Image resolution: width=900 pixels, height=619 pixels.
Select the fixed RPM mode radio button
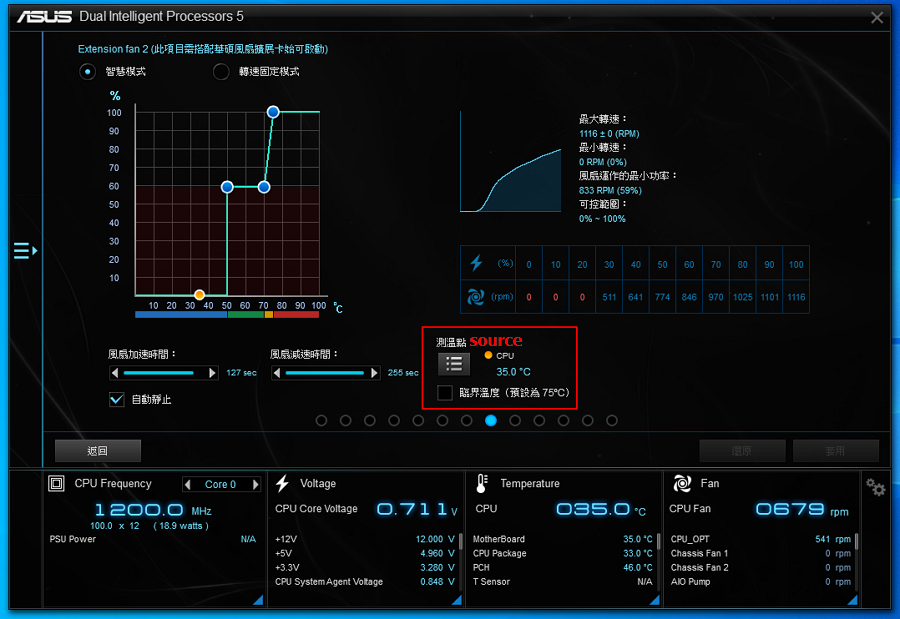click(221, 72)
